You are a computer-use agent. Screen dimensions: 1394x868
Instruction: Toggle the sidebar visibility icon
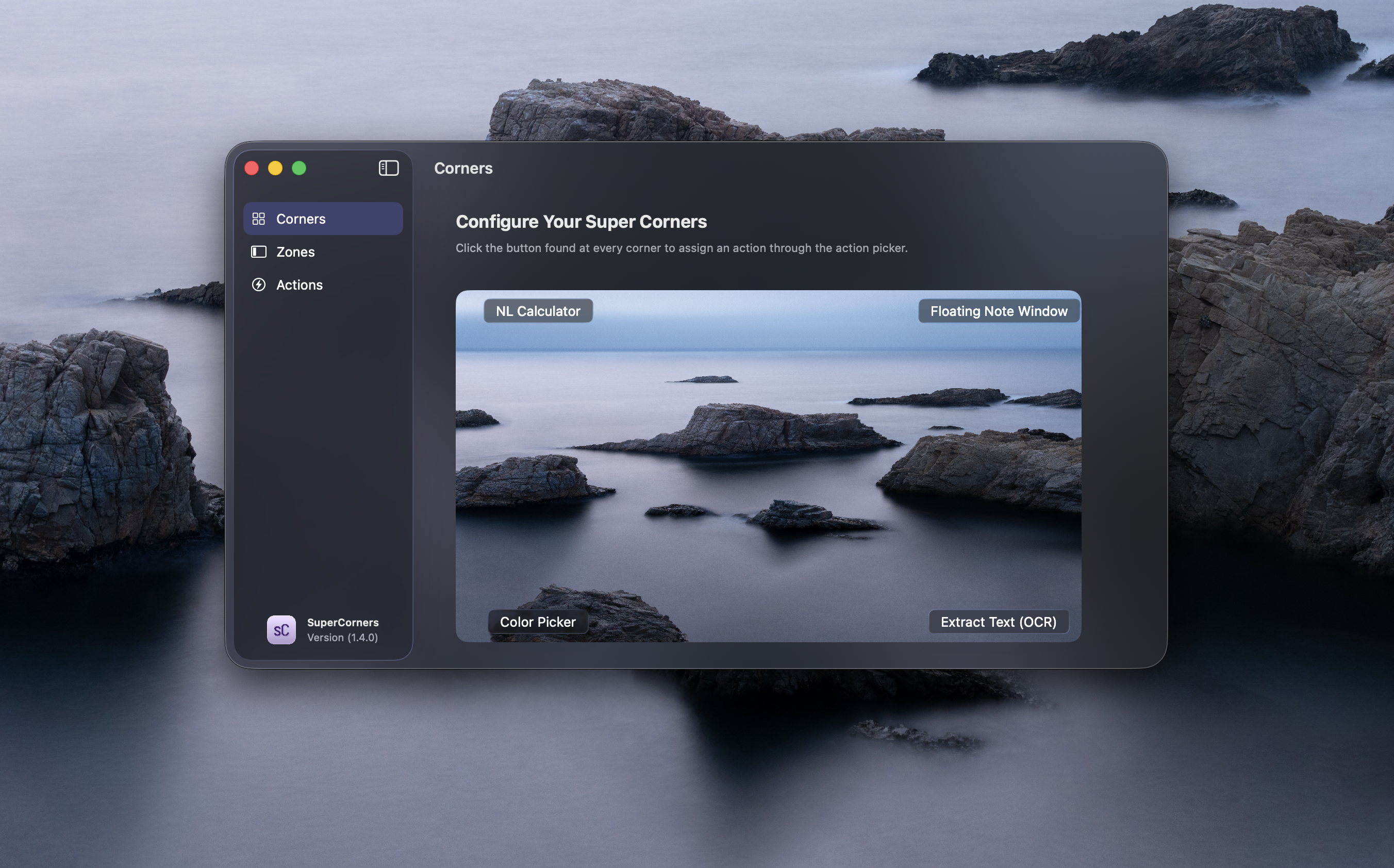tap(388, 168)
